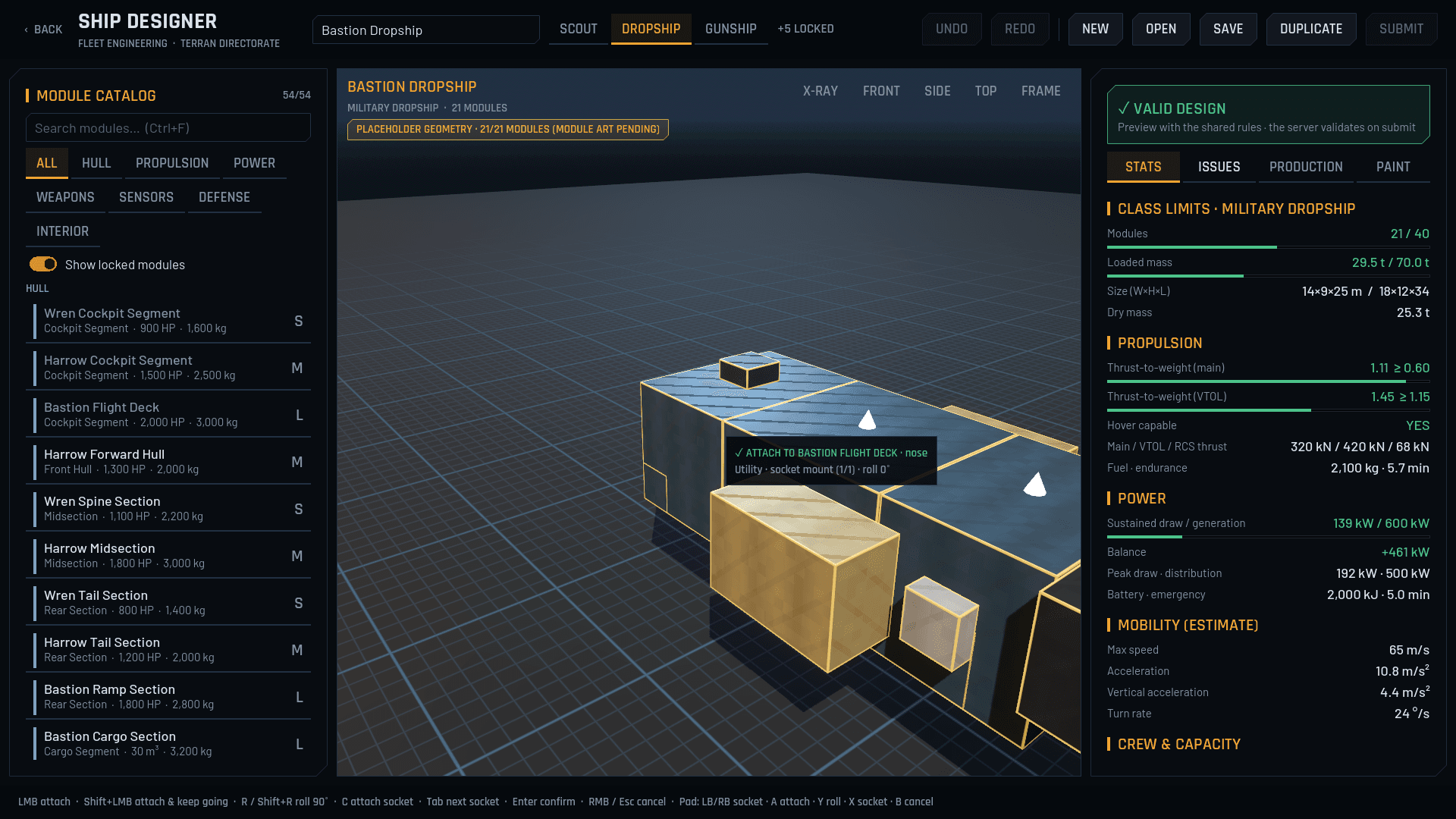The width and height of the screenshot is (1456, 819).
Task: Click the Valid Design status banner
Action: pos(1268,115)
